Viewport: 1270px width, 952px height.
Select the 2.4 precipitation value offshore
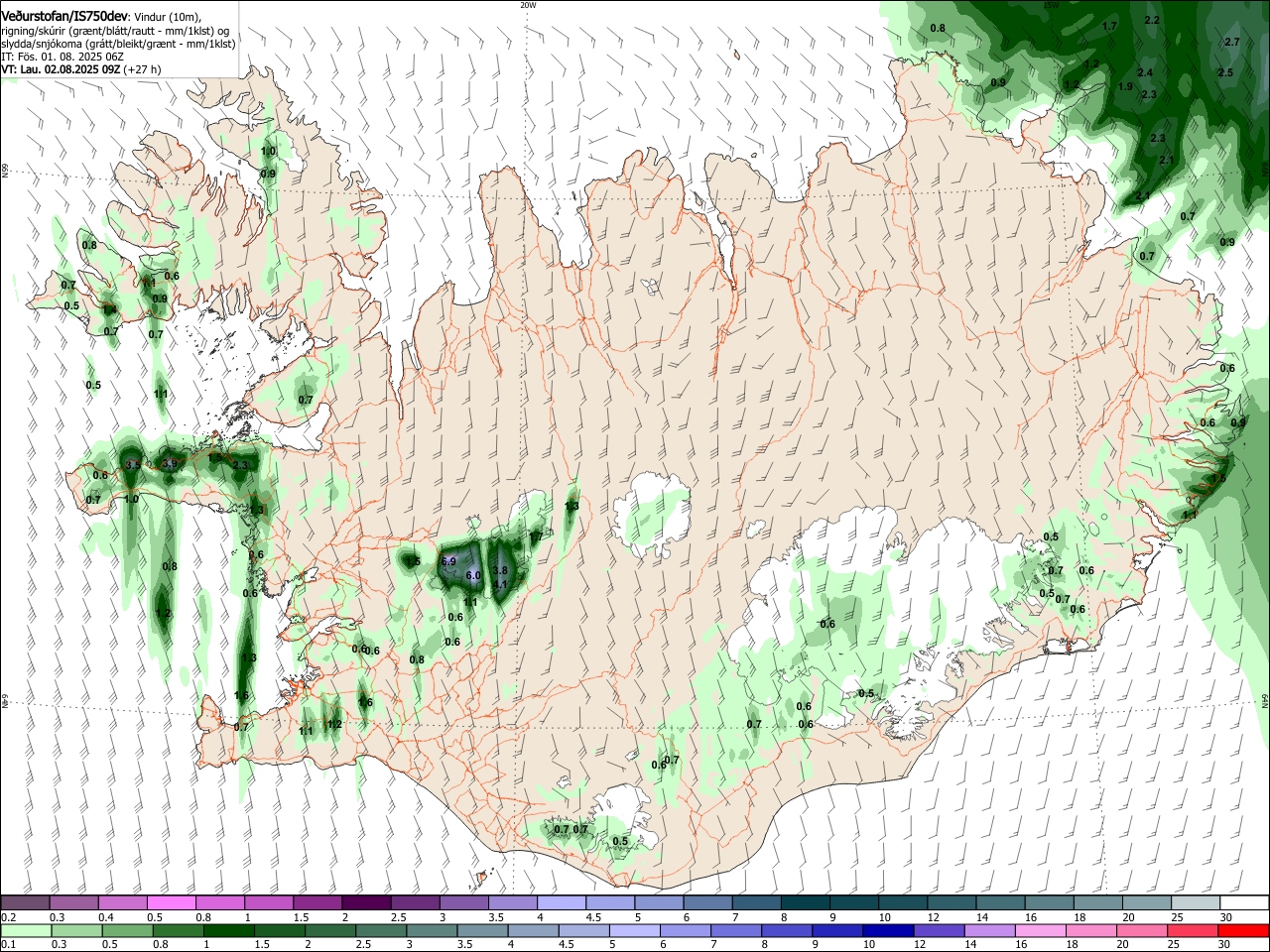pos(1145,72)
